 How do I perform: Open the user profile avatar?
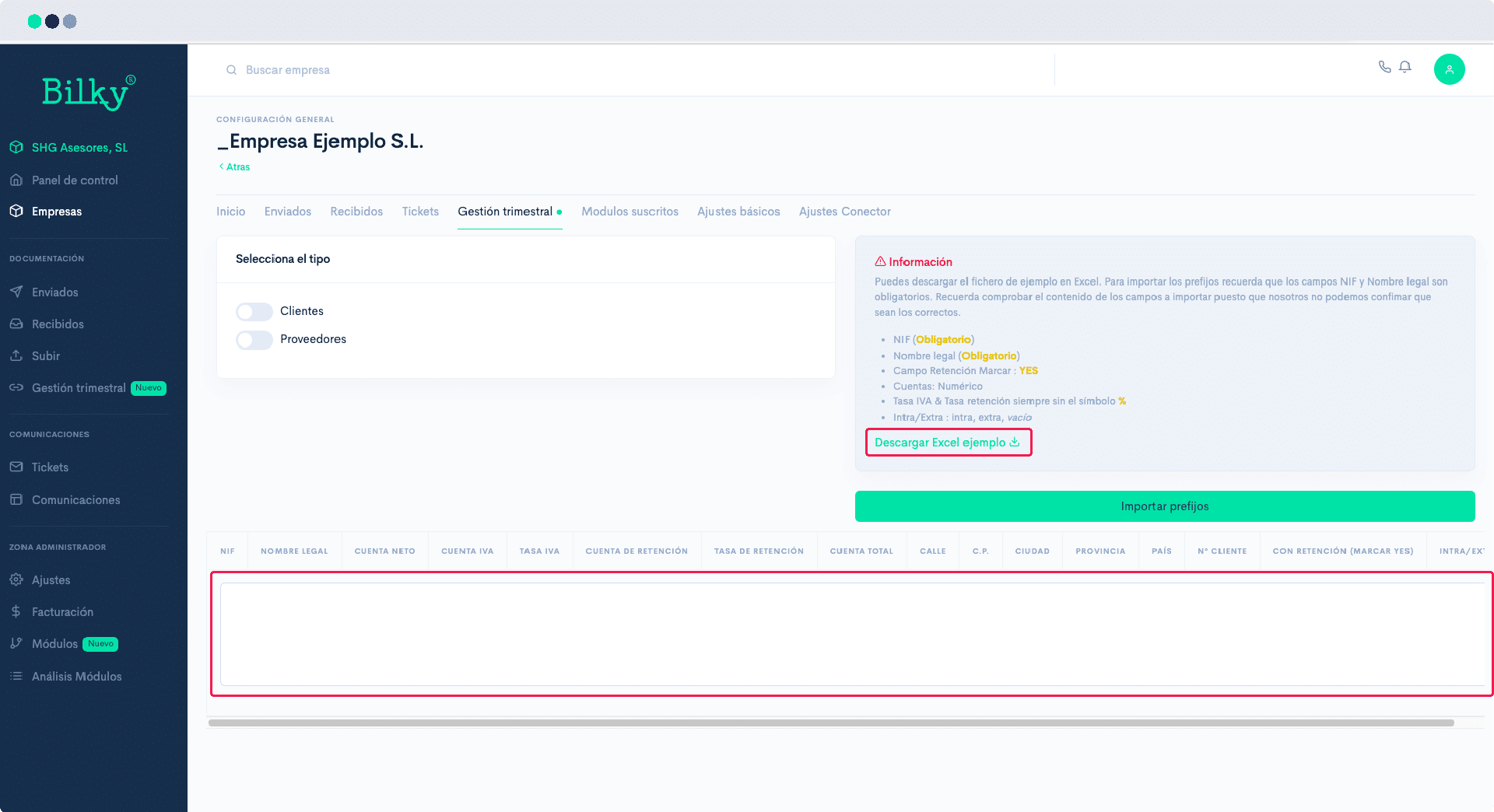(1449, 69)
